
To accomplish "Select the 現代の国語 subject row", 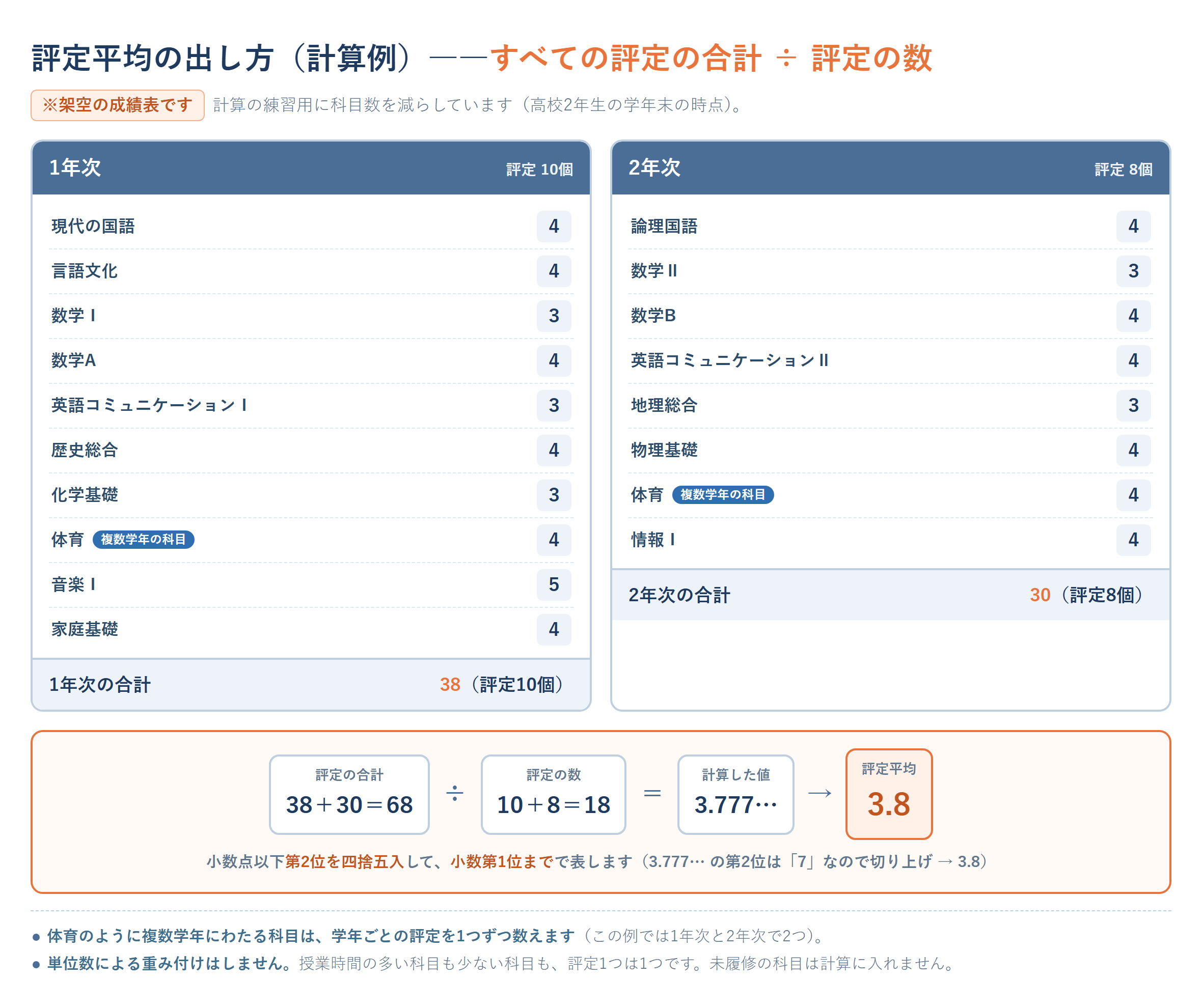I will click(311, 227).
